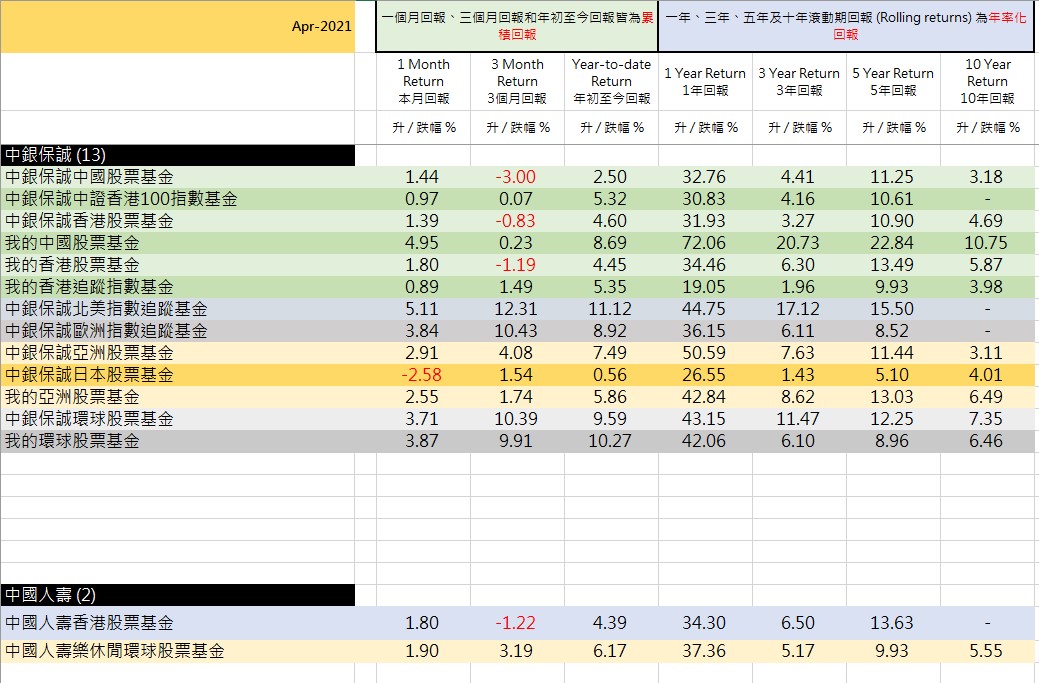The image size is (1039, 683).
Task: Select the 72.06 one-year return cell
Action: pyautogui.click(x=704, y=242)
